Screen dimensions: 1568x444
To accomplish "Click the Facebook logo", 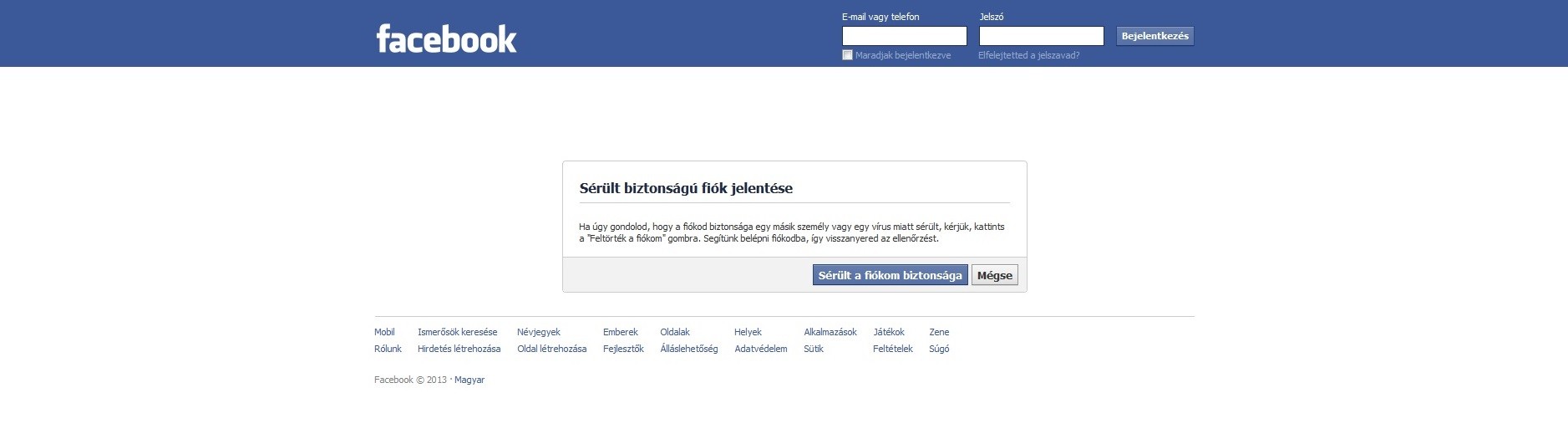I will [x=446, y=38].
